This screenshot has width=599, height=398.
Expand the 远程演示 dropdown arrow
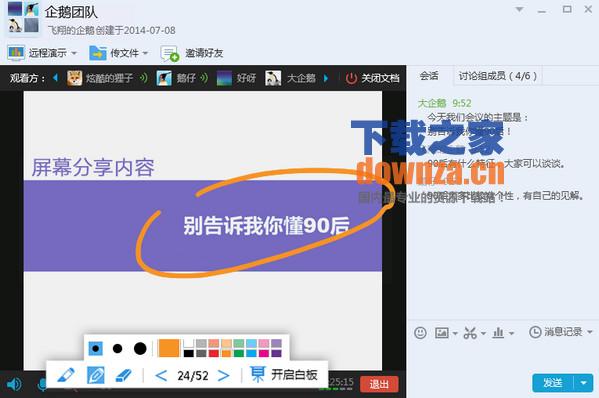click(74, 53)
